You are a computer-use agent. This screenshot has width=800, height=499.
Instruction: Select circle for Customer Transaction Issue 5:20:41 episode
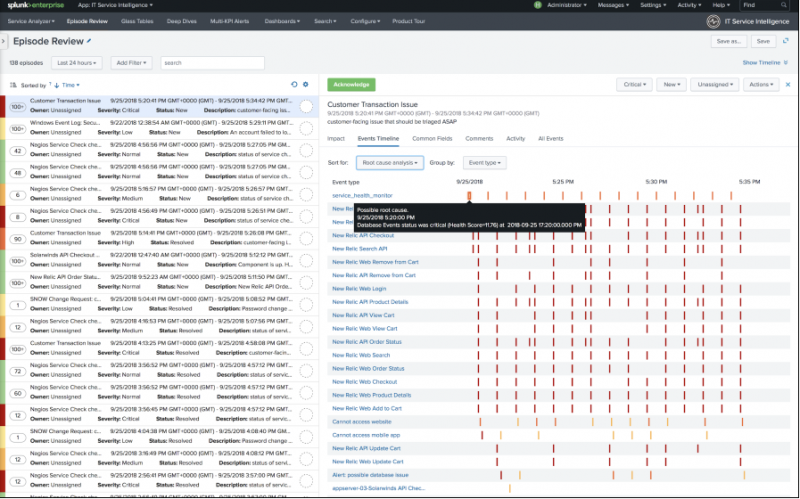pyautogui.click(x=306, y=106)
